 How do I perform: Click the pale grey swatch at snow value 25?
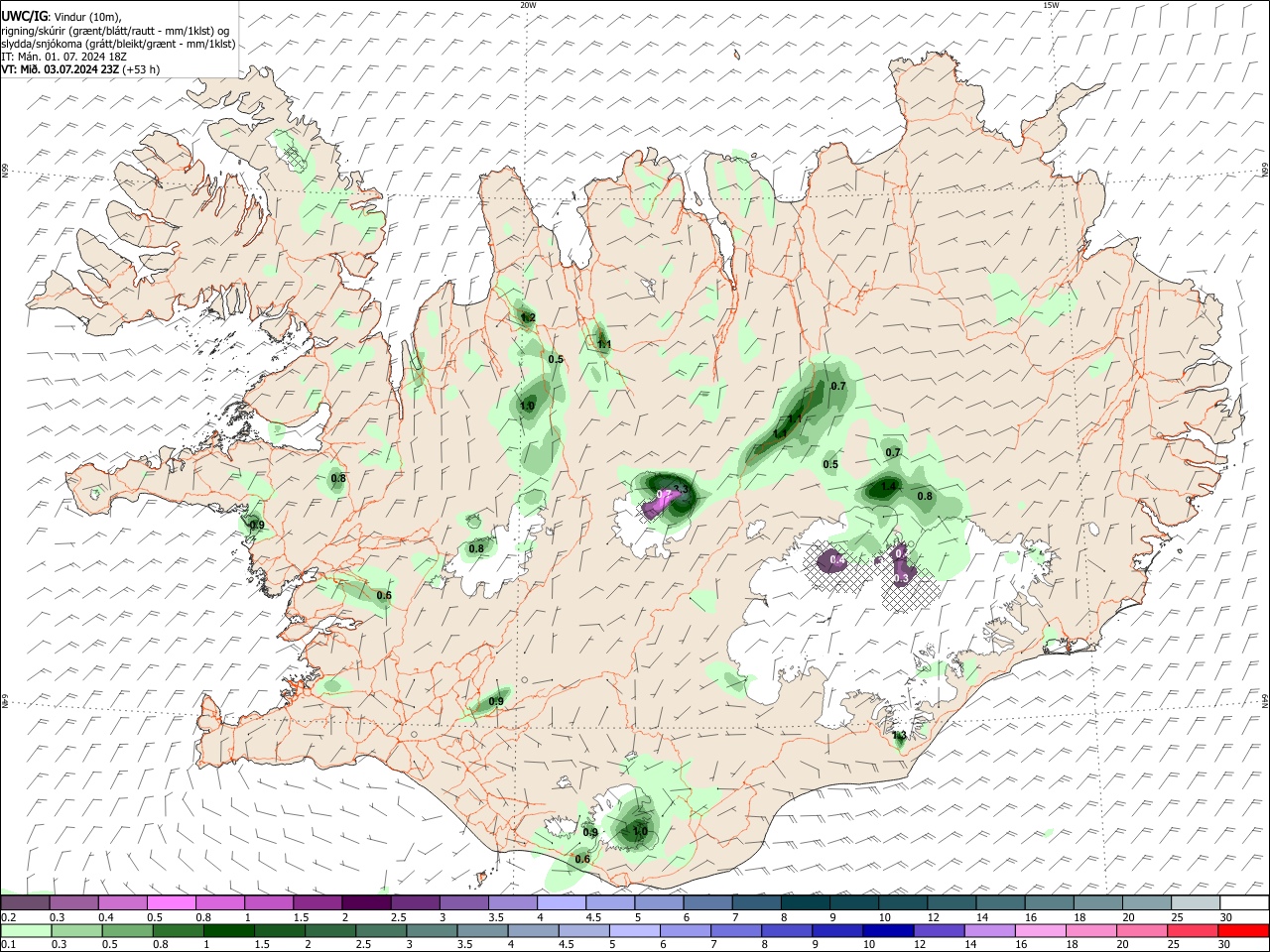click(1195, 902)
